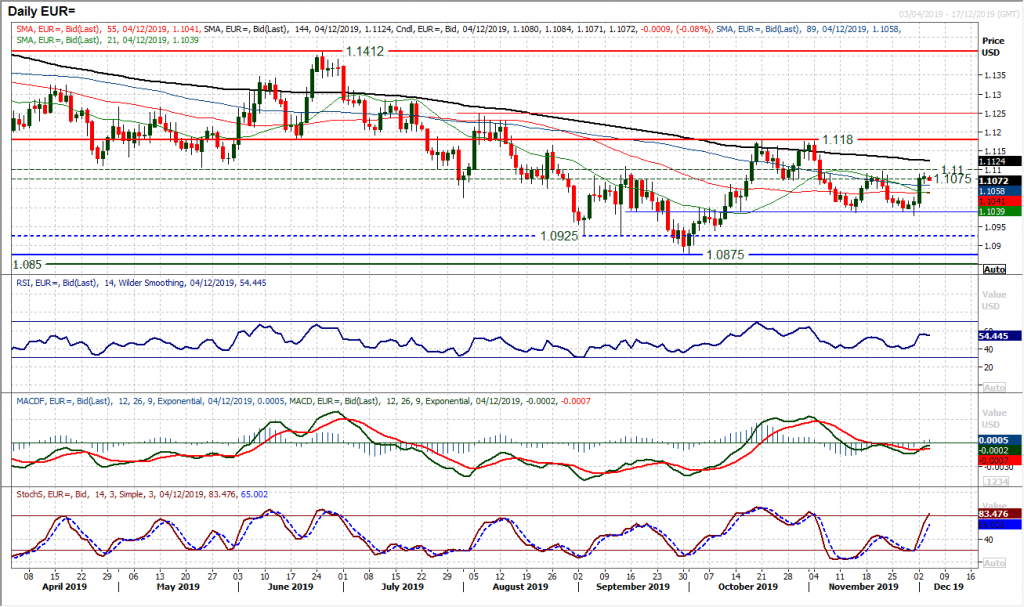Toggle Auto scaling on the RSI pane
This screenshot has width=1024, height=607.
coord(993,387)
